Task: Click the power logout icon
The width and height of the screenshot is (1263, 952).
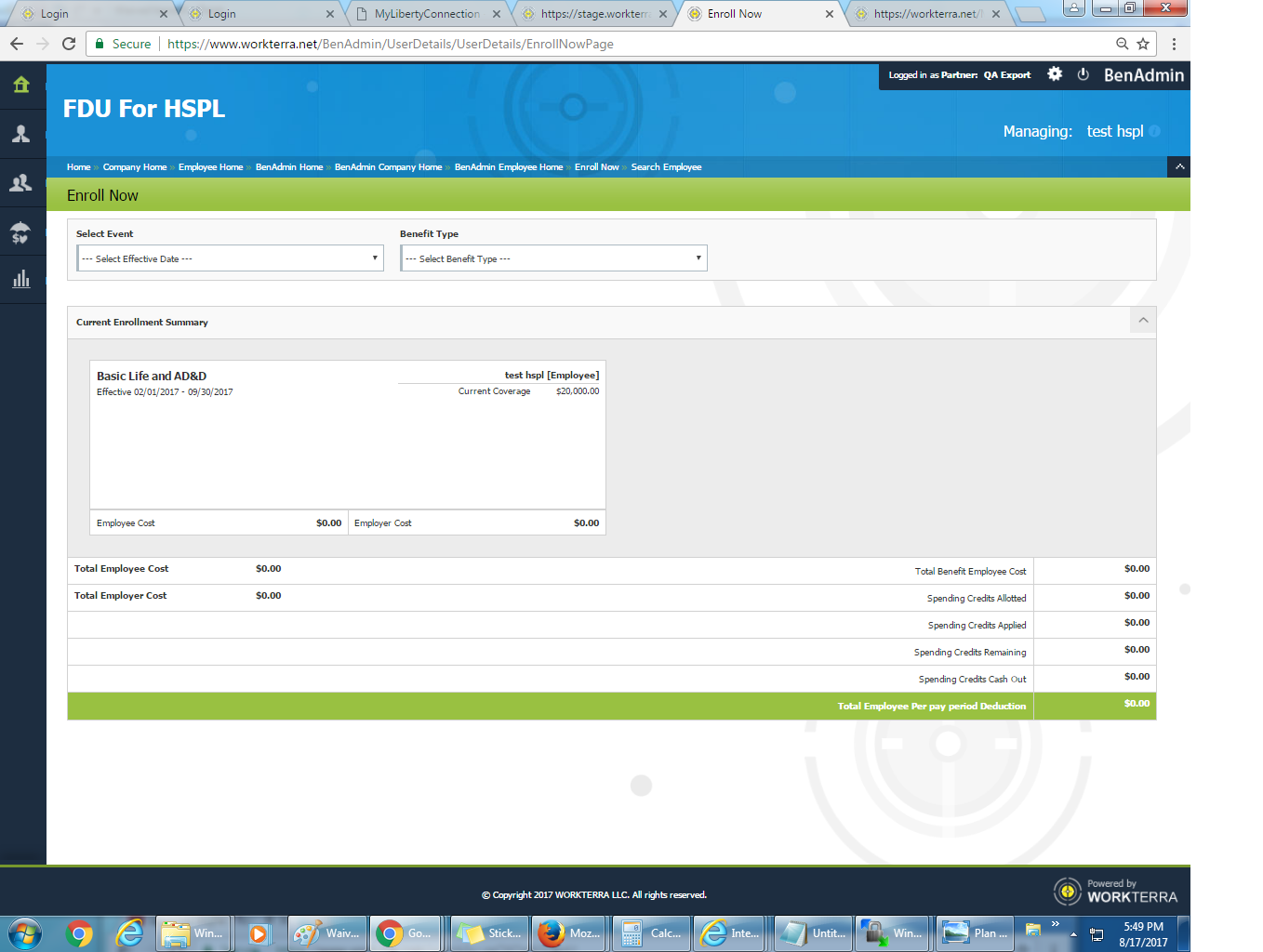Action: (1083, 74)
